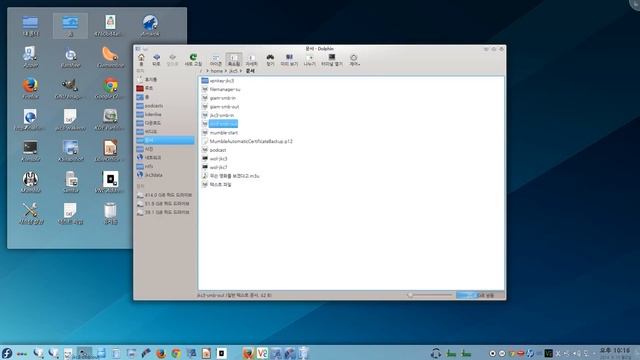Click the home breadcrumb in the location bar
This screenshot has height=360, width=640.
point(217,71)
